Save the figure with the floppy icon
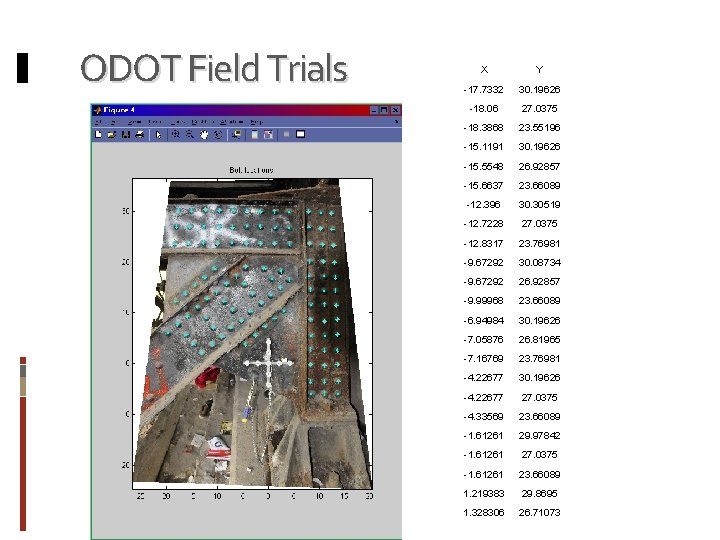The width and height of the screenshot is (720, 540). pos(126,135)
